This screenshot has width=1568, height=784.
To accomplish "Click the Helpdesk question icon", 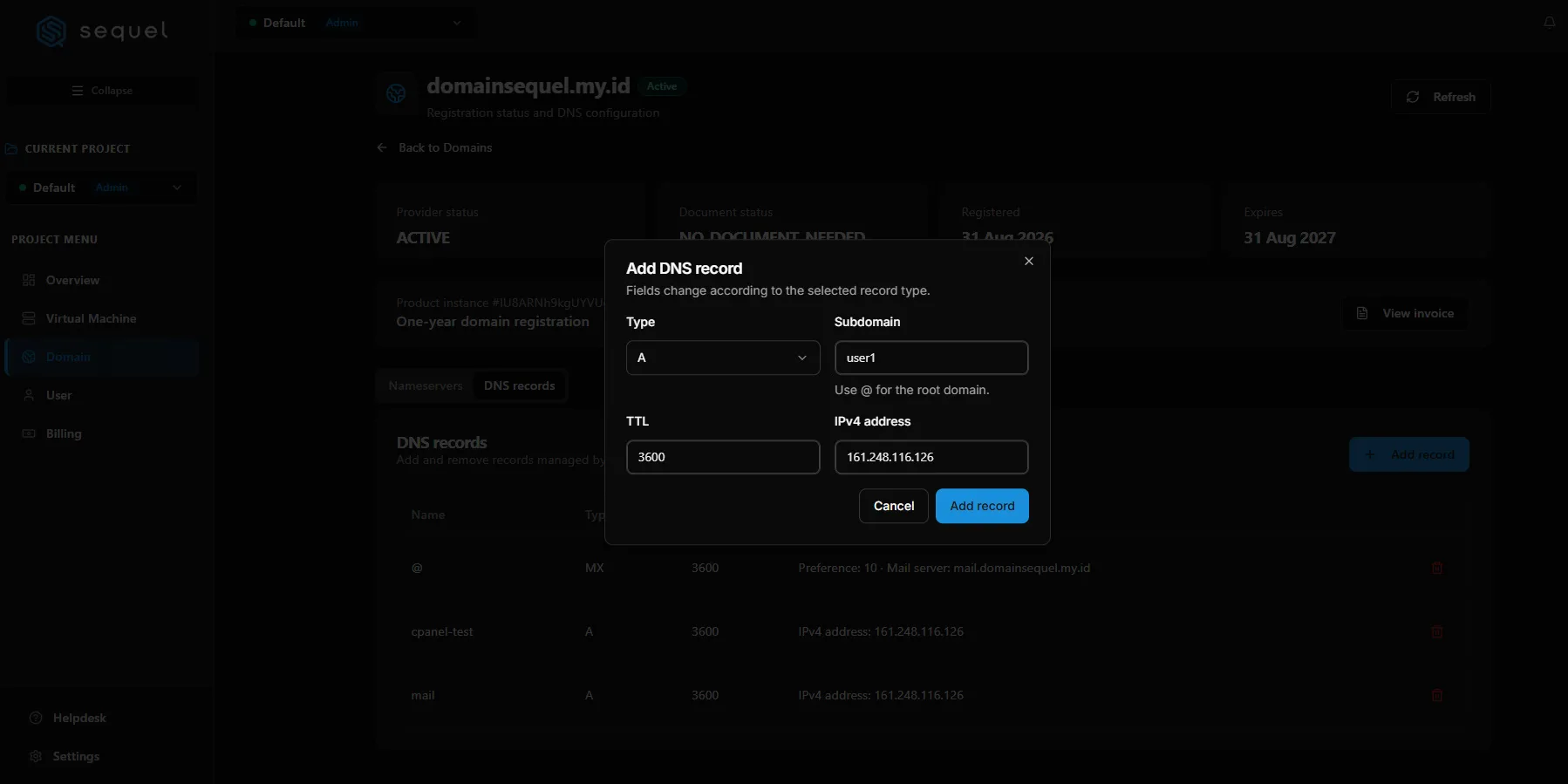I will click(36, 718).
